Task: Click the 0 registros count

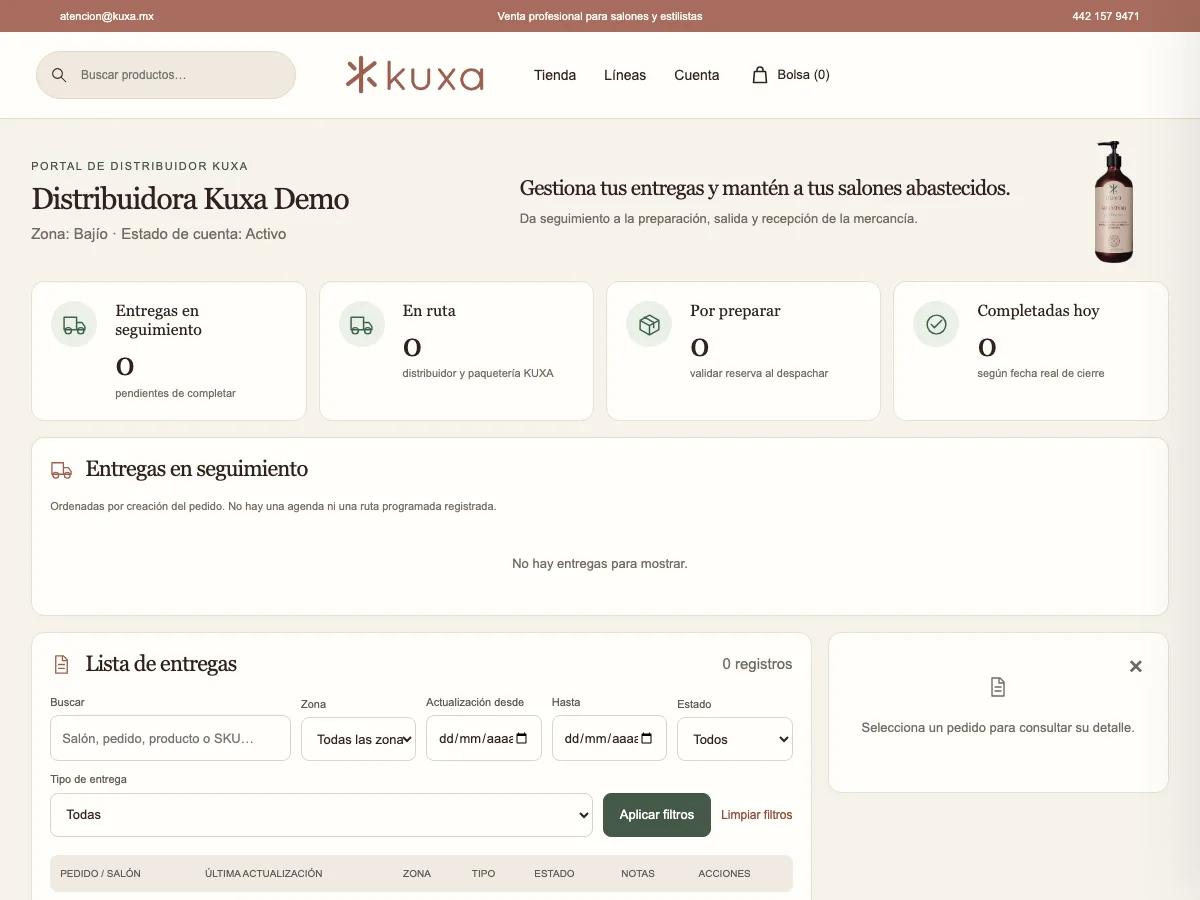Action: [757, 664]
